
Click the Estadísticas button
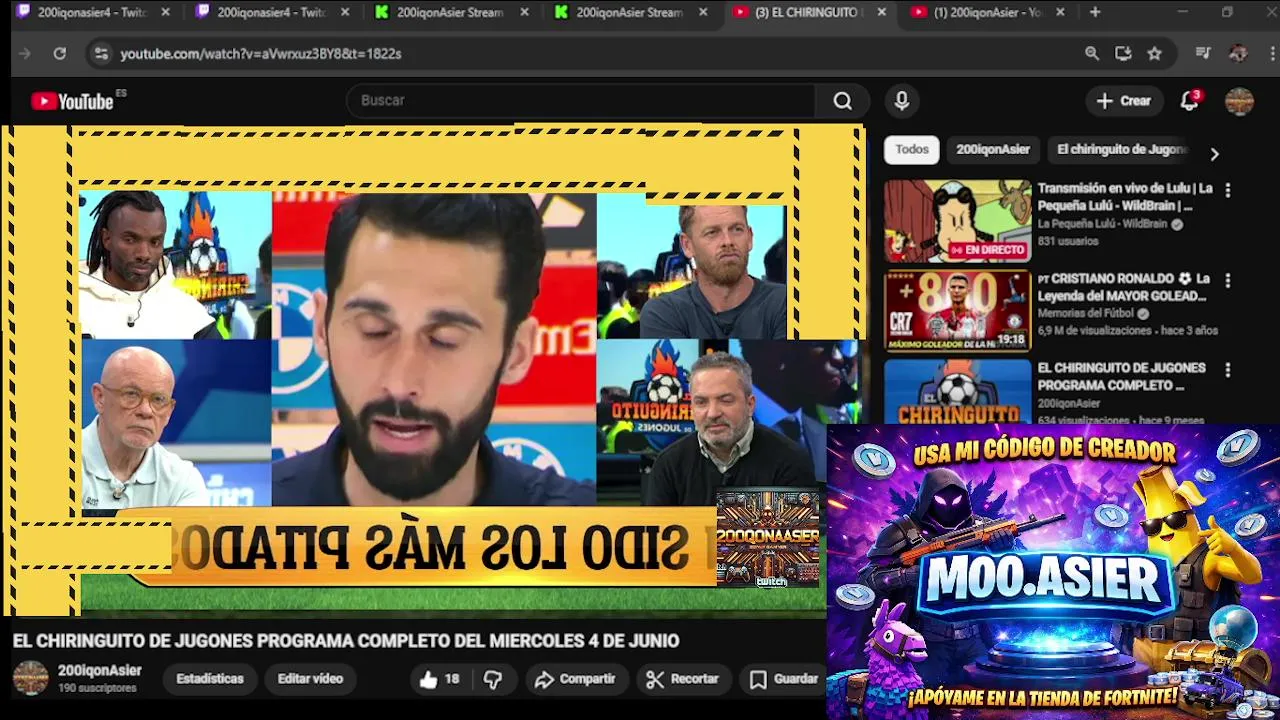[x=210, y=679]
